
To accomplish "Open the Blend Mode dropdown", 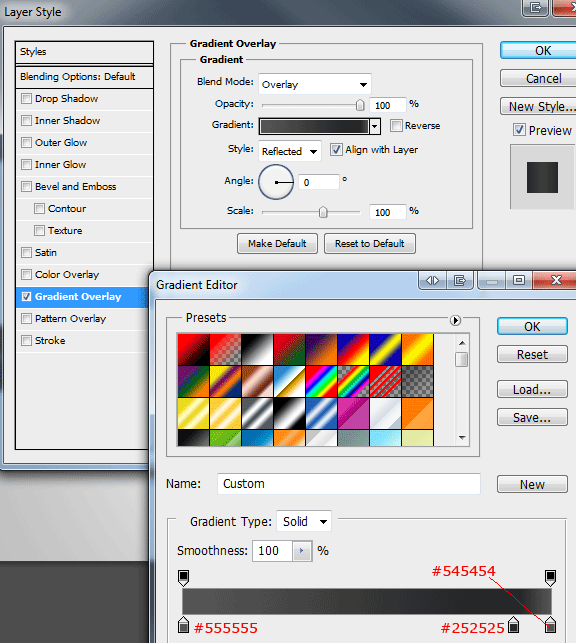I will 315,84.
